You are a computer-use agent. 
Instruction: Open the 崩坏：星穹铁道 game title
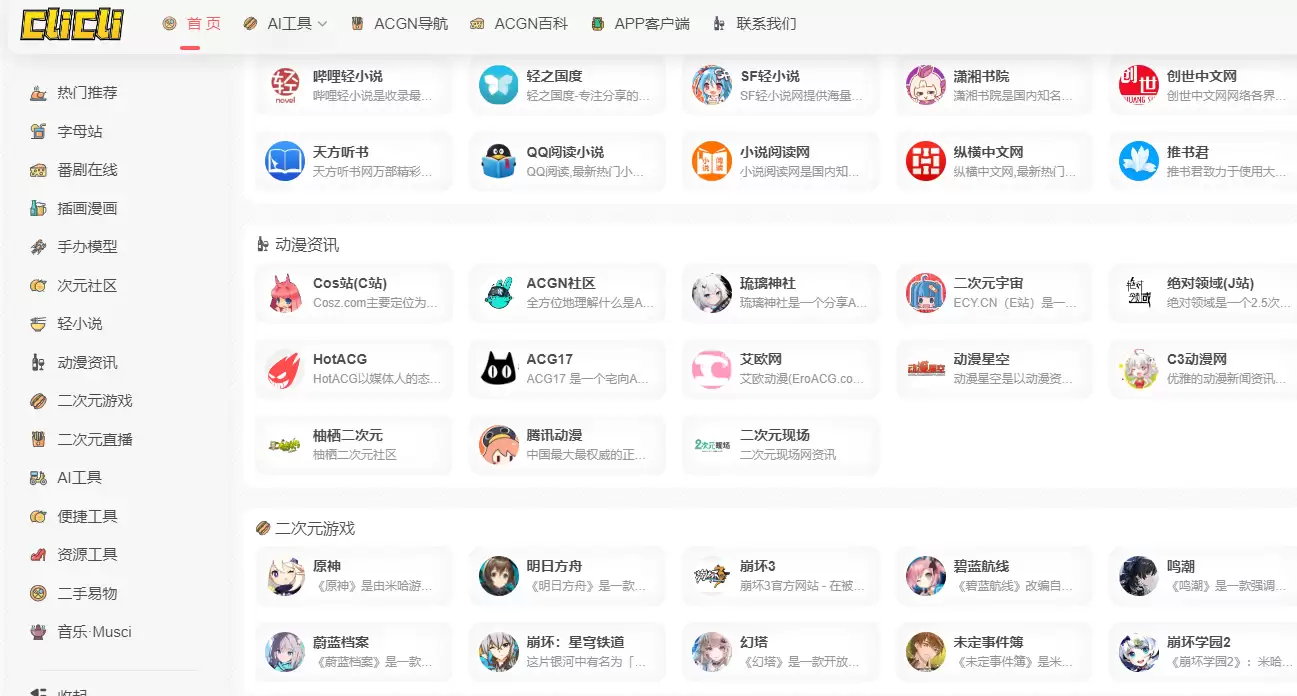point(576,642)
